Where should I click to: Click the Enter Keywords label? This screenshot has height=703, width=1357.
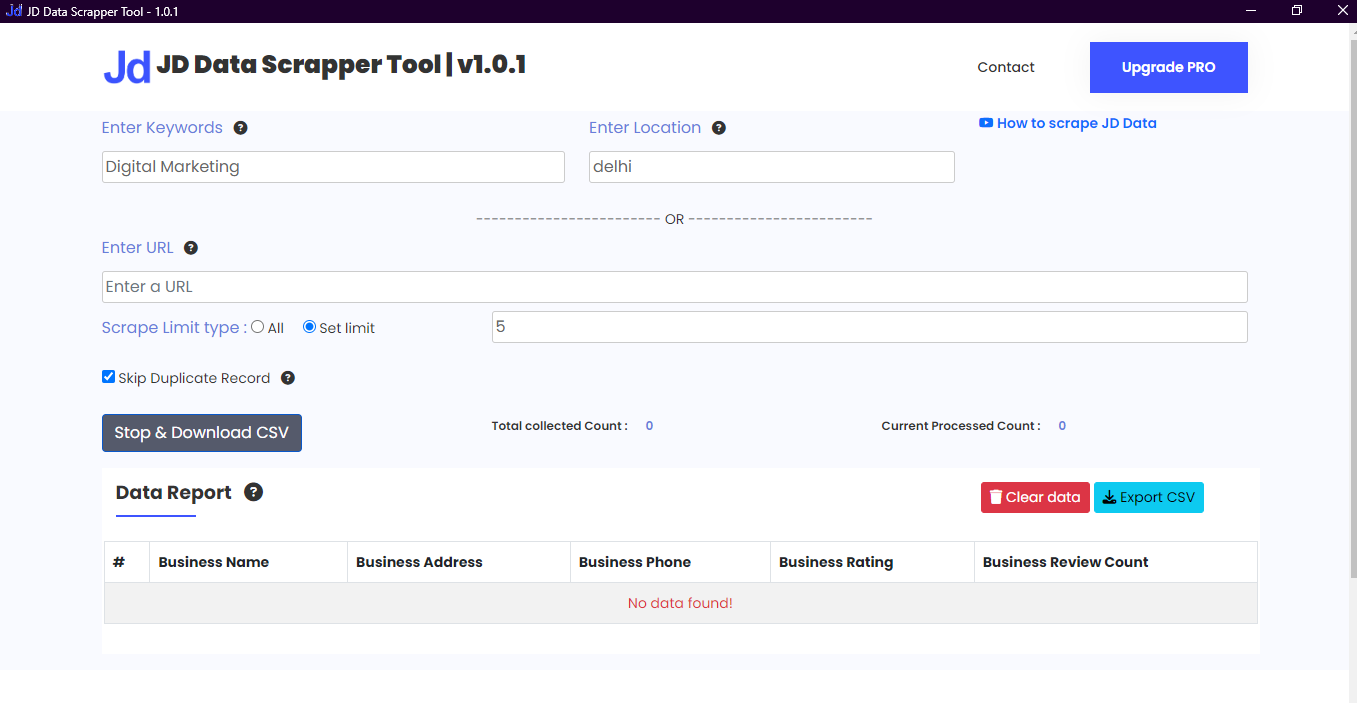(x=162, y=128)
